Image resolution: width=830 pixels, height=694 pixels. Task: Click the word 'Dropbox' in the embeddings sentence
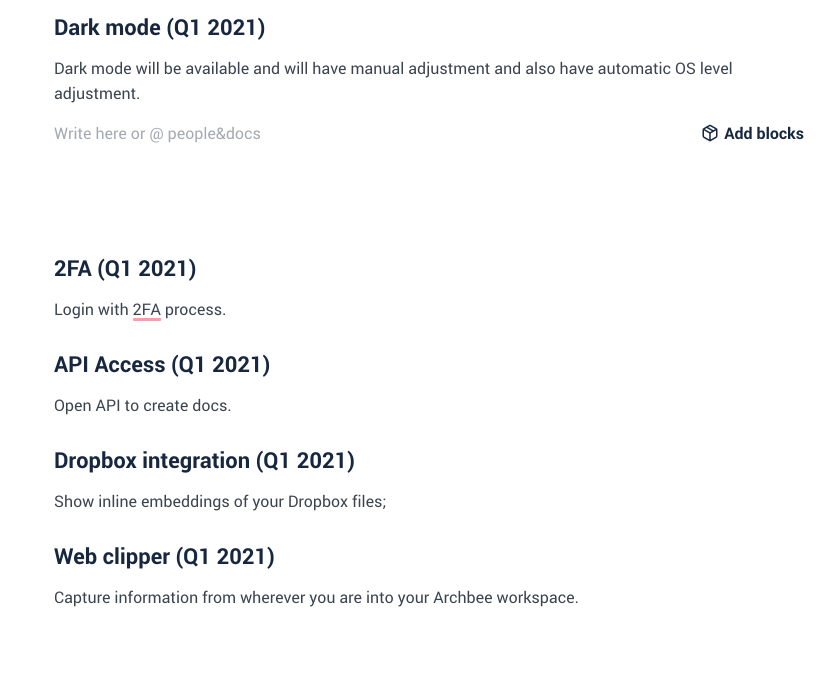point(318,501)
